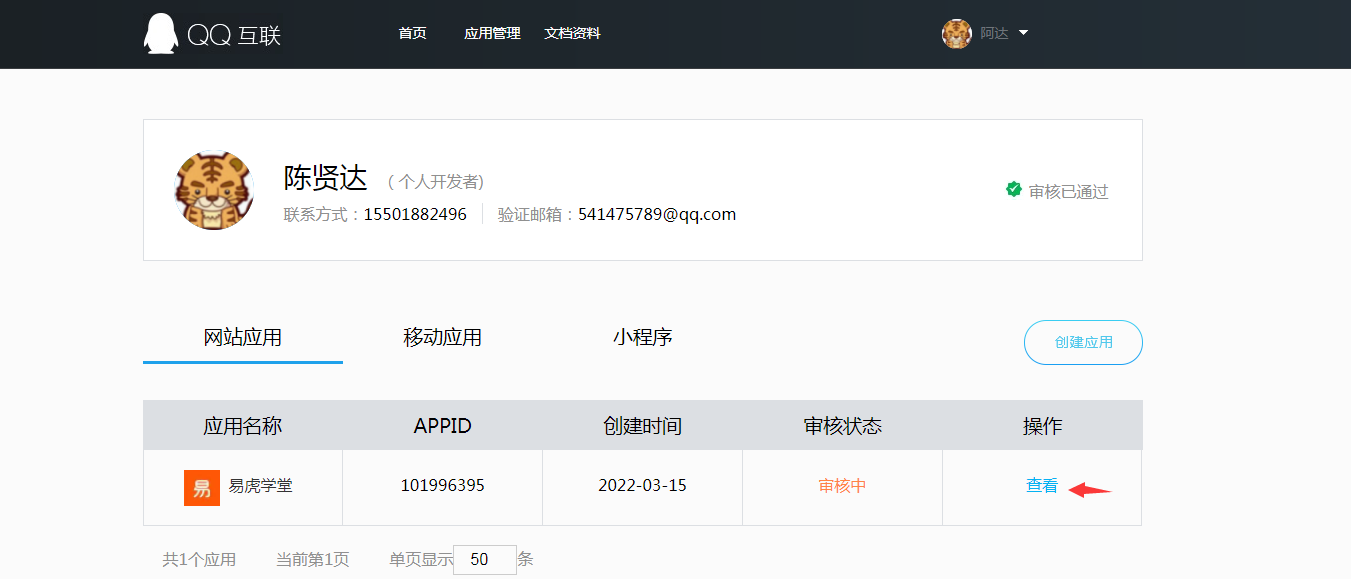
Task: Click the orange 易虎学堂 app icon
Action: (x=202, y=487)
